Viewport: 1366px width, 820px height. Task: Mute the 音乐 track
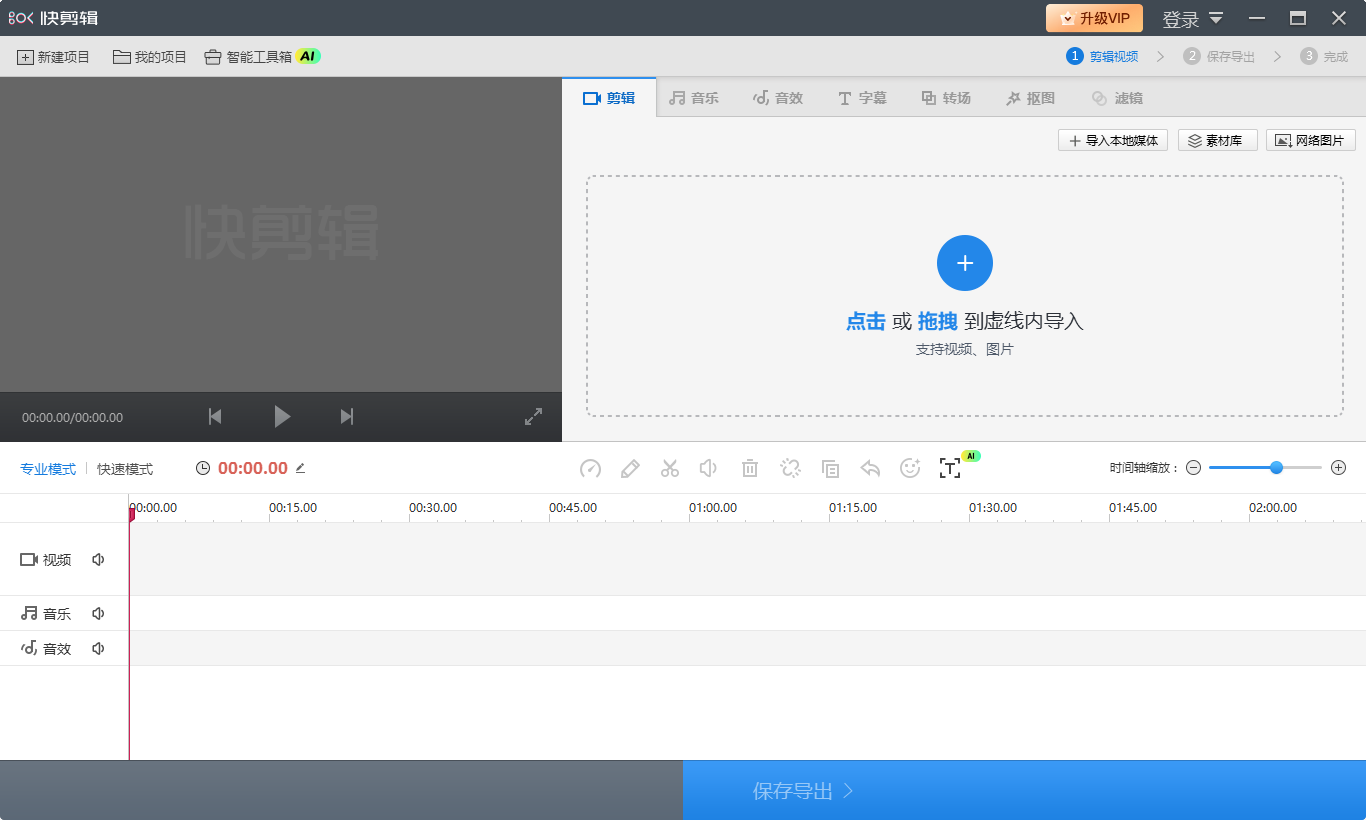click(x=97, y=613)
